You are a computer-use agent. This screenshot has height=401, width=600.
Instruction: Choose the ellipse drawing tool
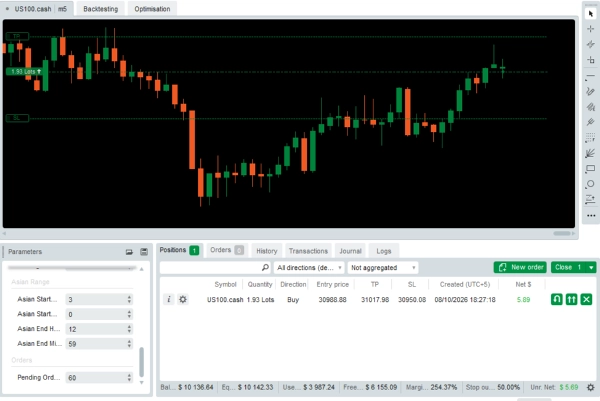tap(590, 184)
